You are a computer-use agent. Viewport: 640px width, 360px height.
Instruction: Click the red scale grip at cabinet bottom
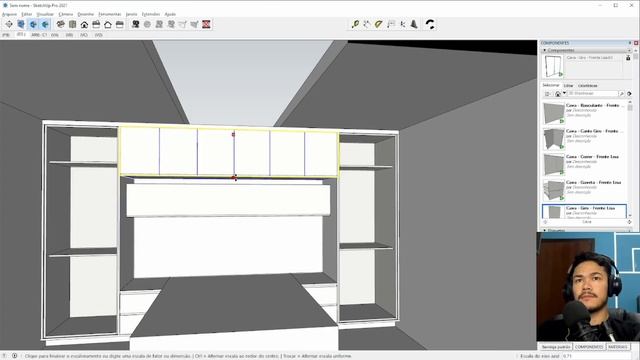(234, 178)
